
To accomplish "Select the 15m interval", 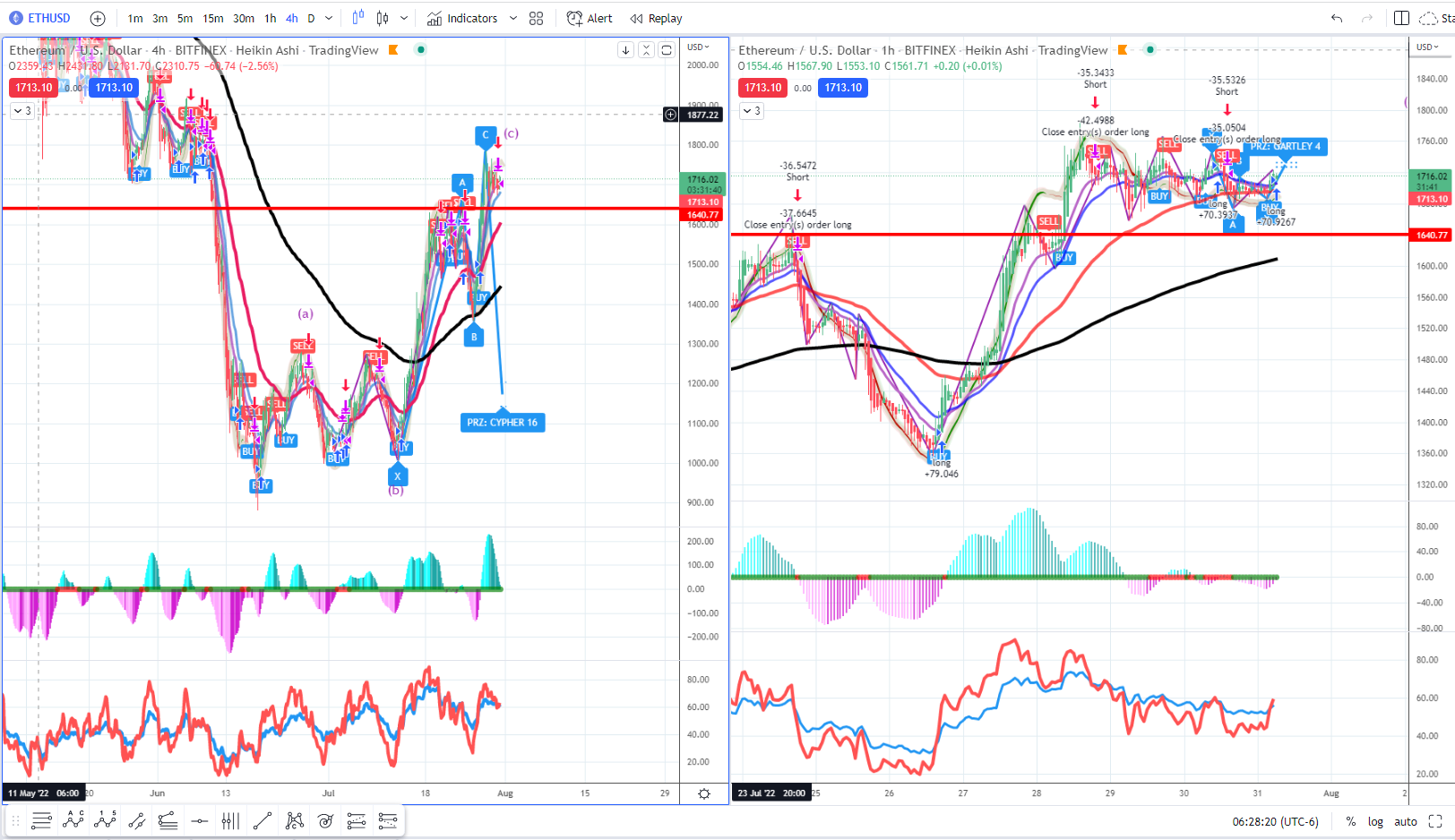I will click(213, 18).
